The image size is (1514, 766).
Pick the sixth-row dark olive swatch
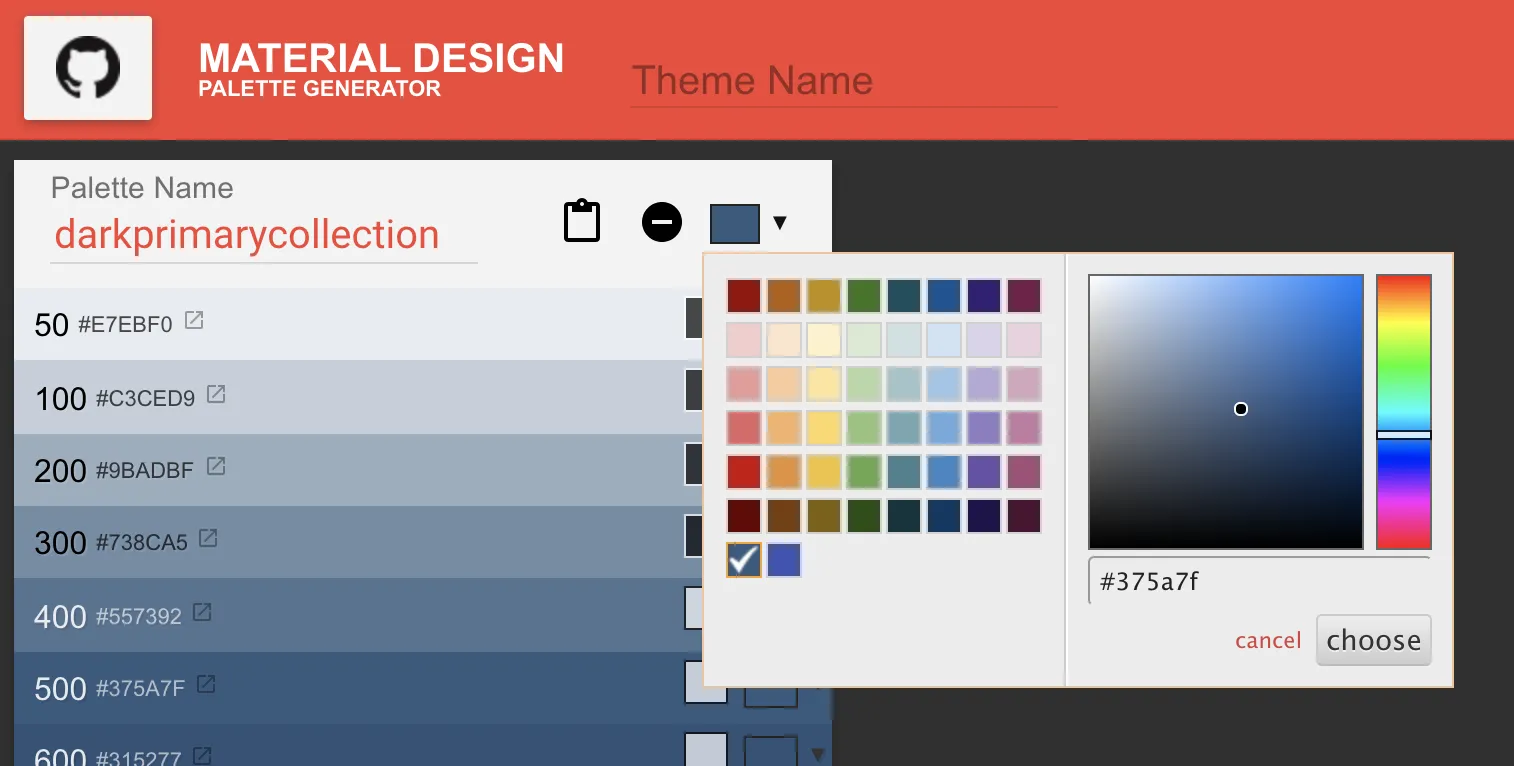click(x=824, y=516)
